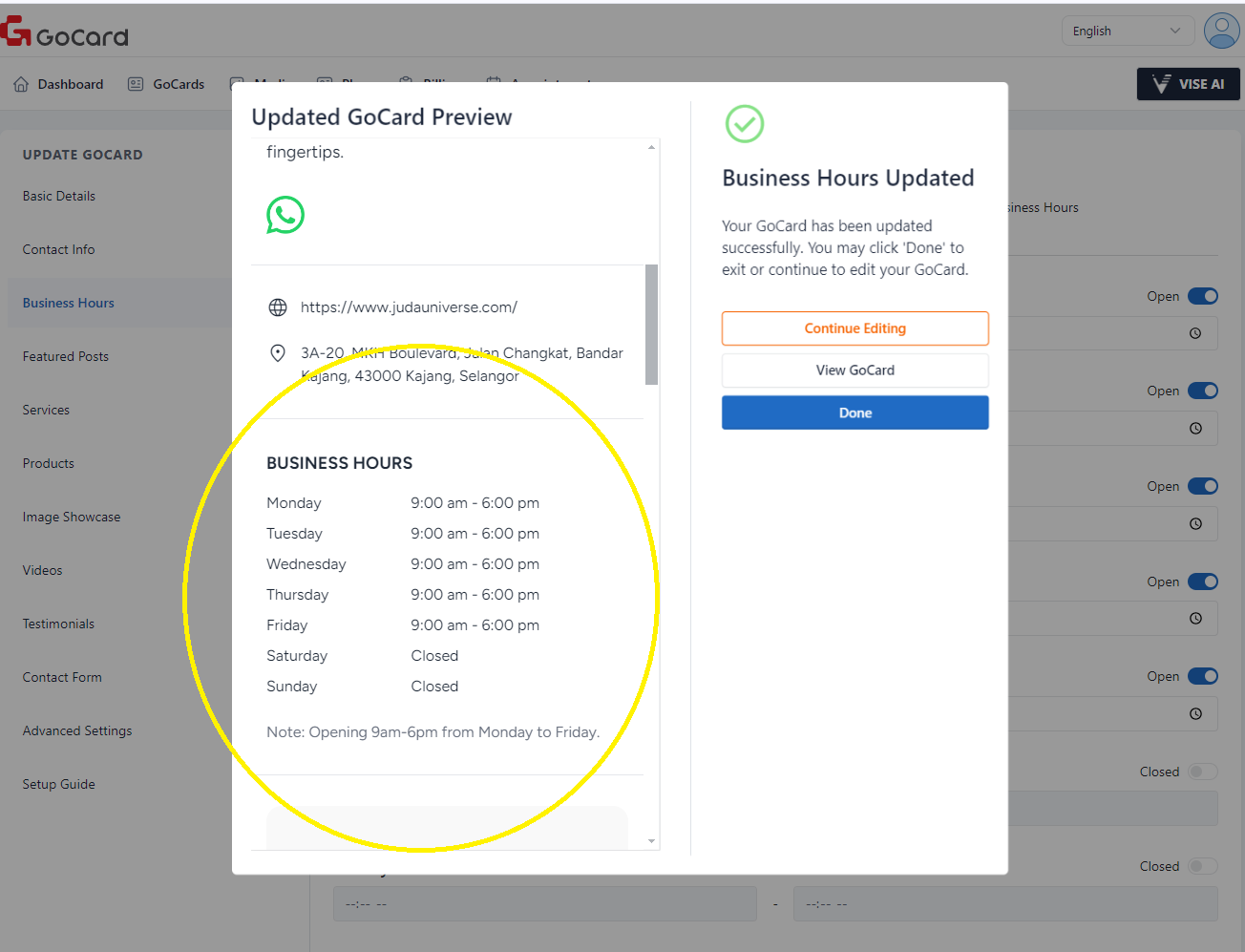
Task: Click the topmost clock icon on right
Action: pos(1195,333)
